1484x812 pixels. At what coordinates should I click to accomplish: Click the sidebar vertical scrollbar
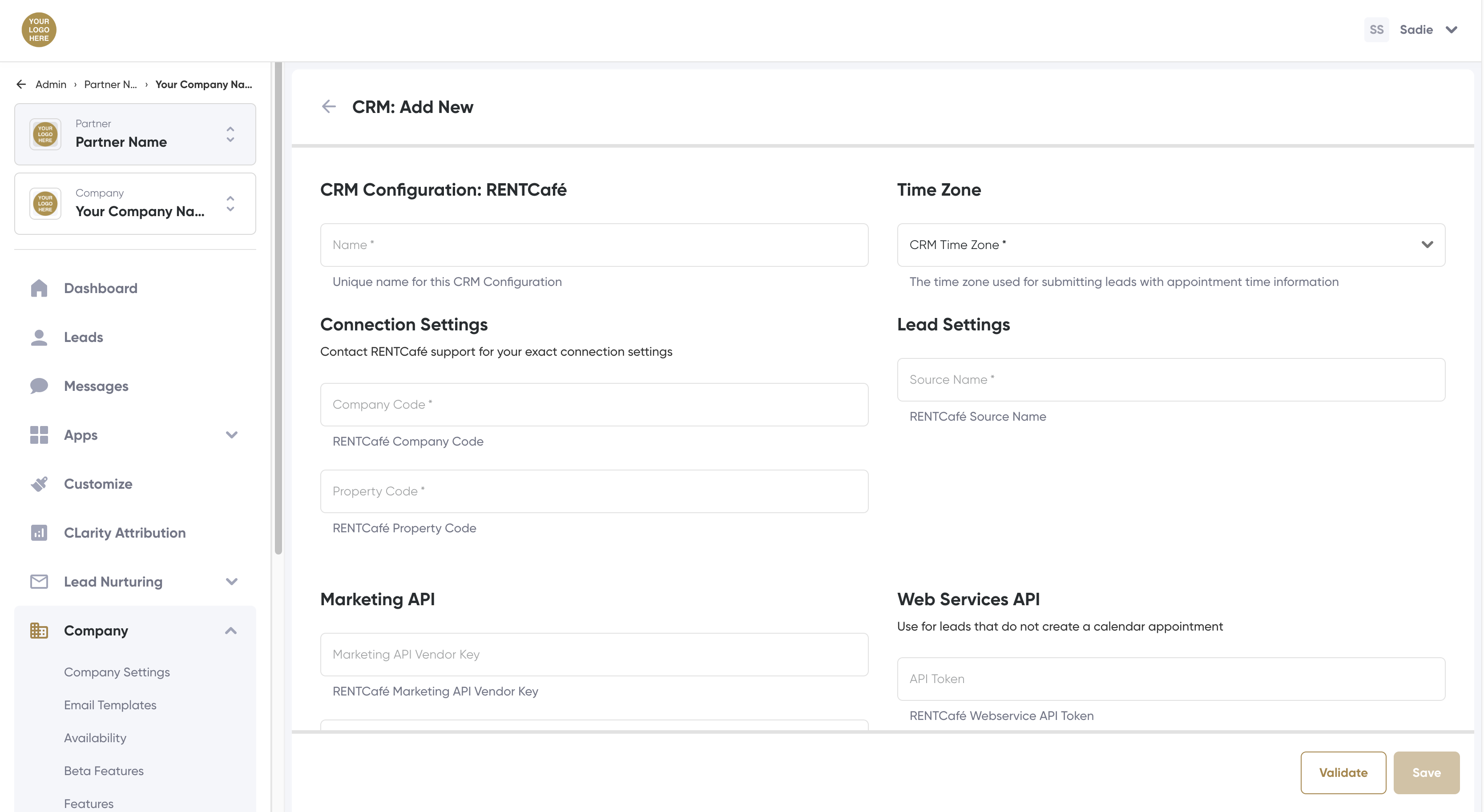[x=278, y=308]
